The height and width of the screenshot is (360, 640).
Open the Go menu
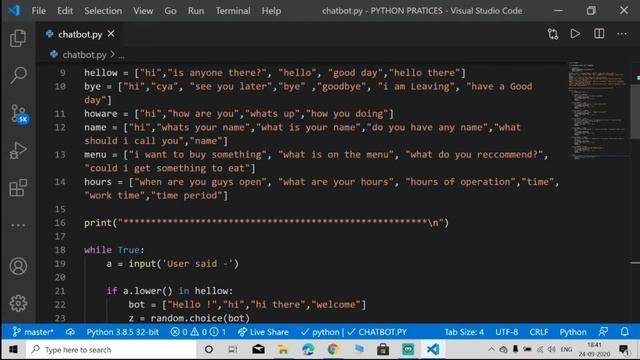(170, 11)
